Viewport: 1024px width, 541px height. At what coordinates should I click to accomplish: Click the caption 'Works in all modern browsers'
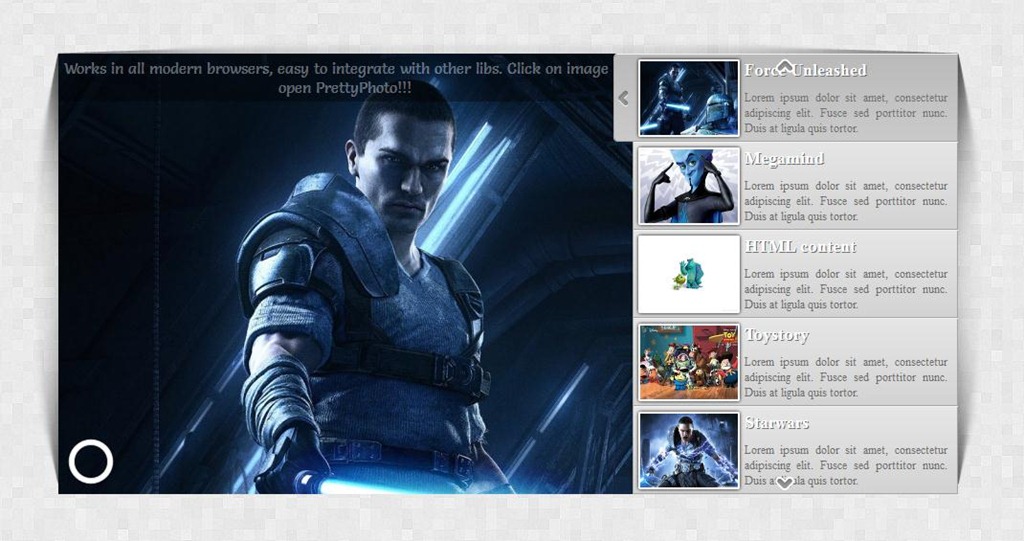pyautogui.click(x=336, y=78)
